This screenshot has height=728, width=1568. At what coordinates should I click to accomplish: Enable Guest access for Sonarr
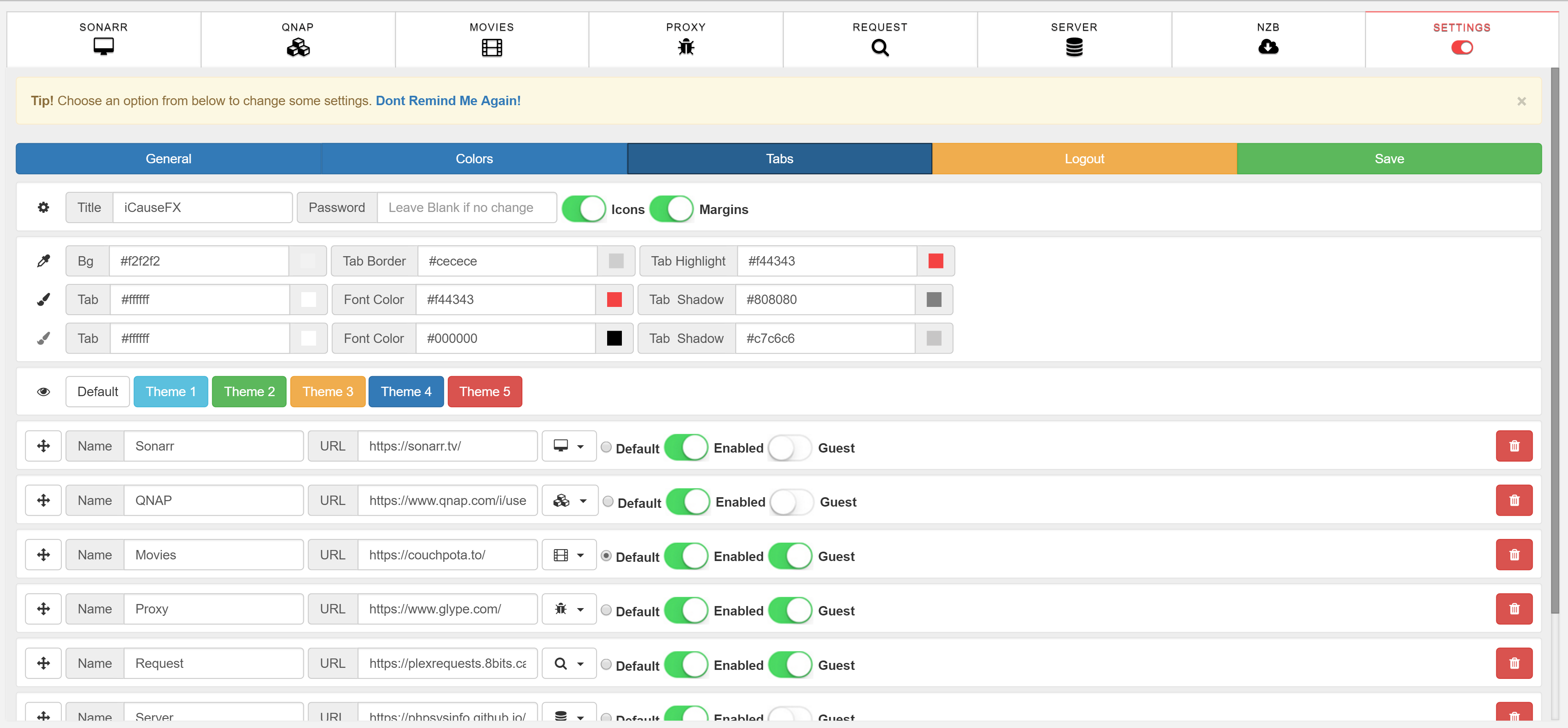(x=789, y=448)
